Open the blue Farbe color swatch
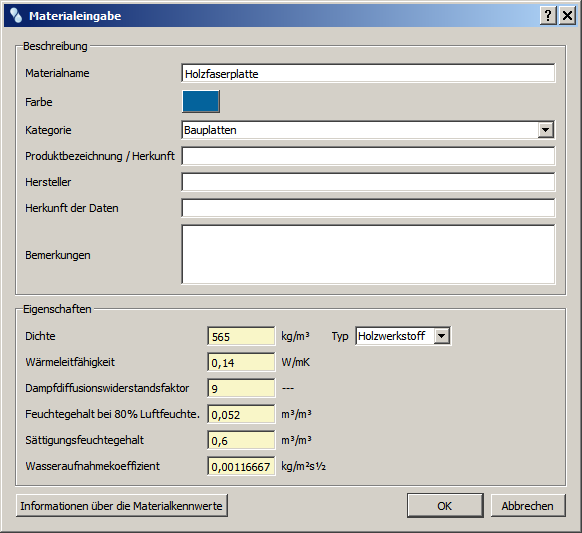 click(201, 101)
